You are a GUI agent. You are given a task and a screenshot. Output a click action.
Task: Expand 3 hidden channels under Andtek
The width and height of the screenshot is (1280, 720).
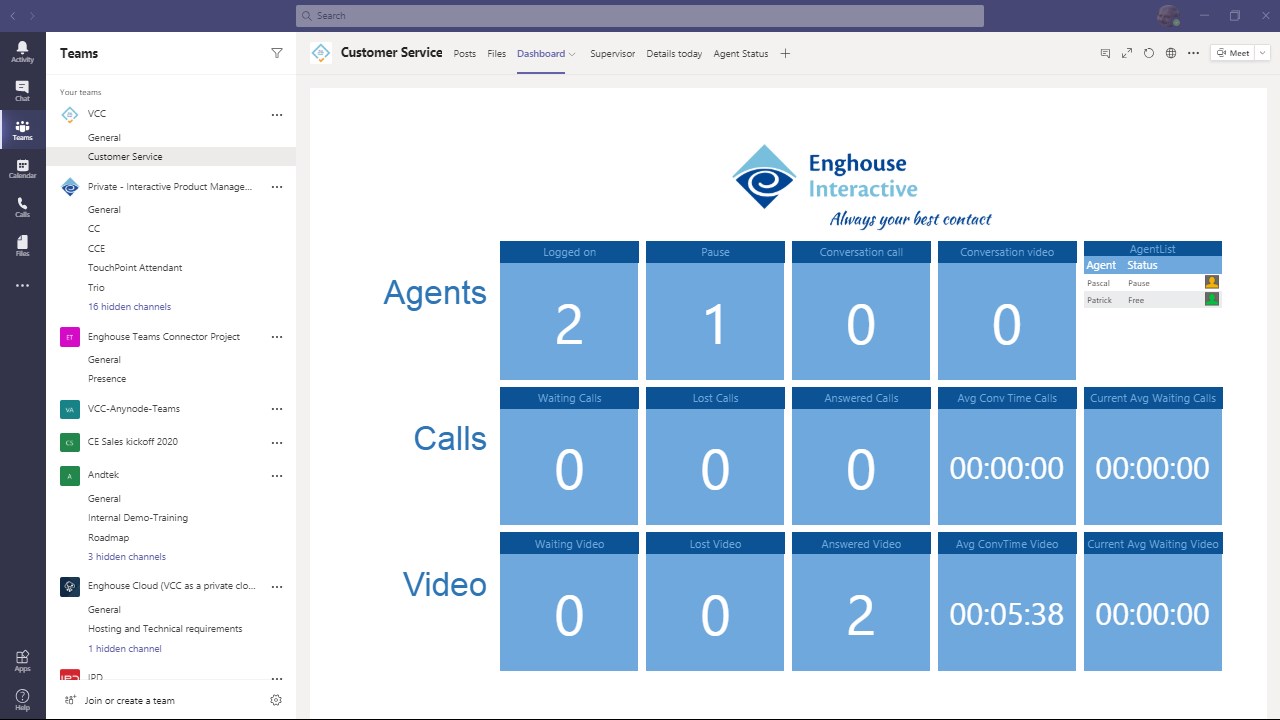click(x=127, y=556)
